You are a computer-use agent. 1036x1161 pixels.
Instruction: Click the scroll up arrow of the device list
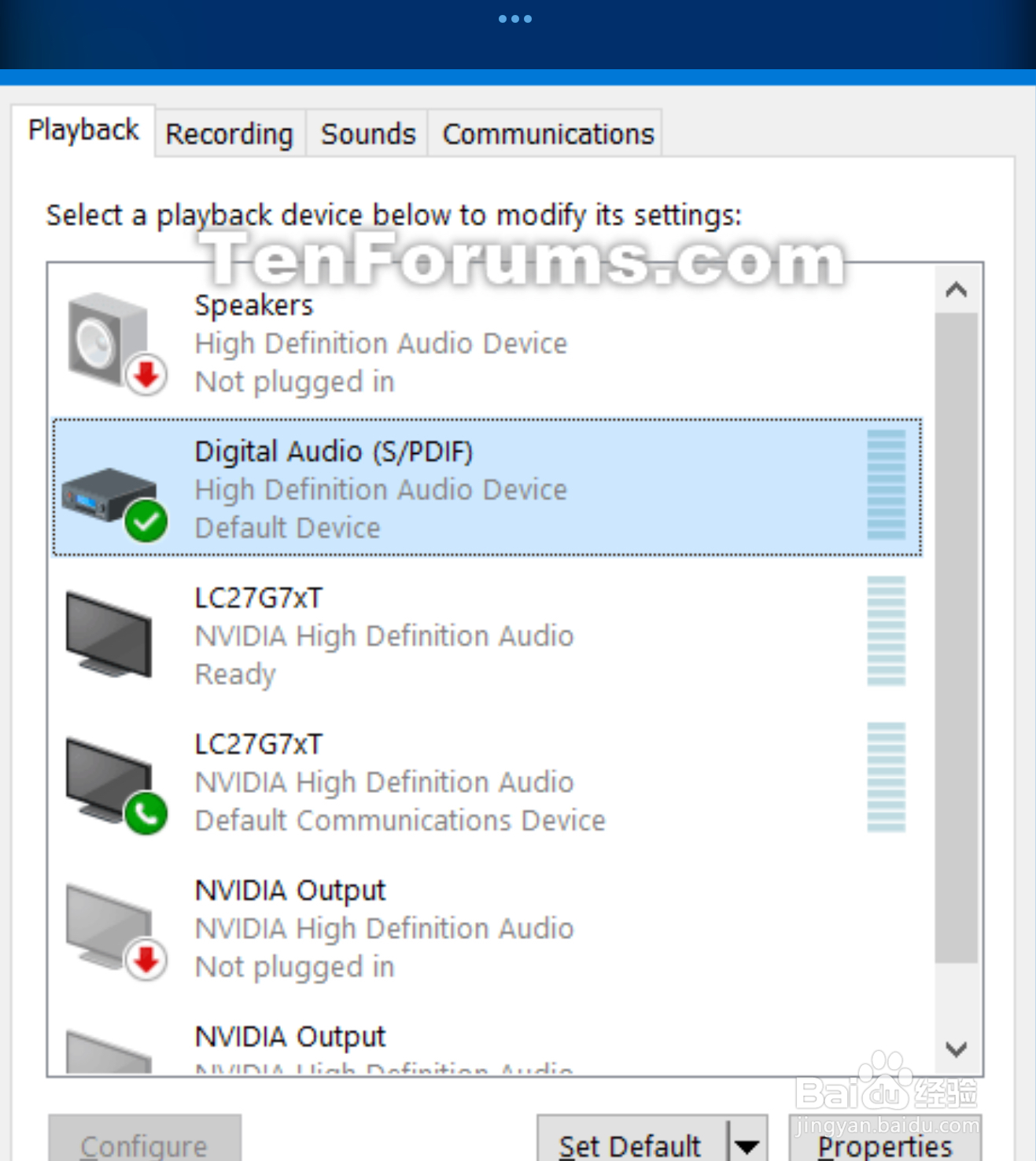[956, 289]
